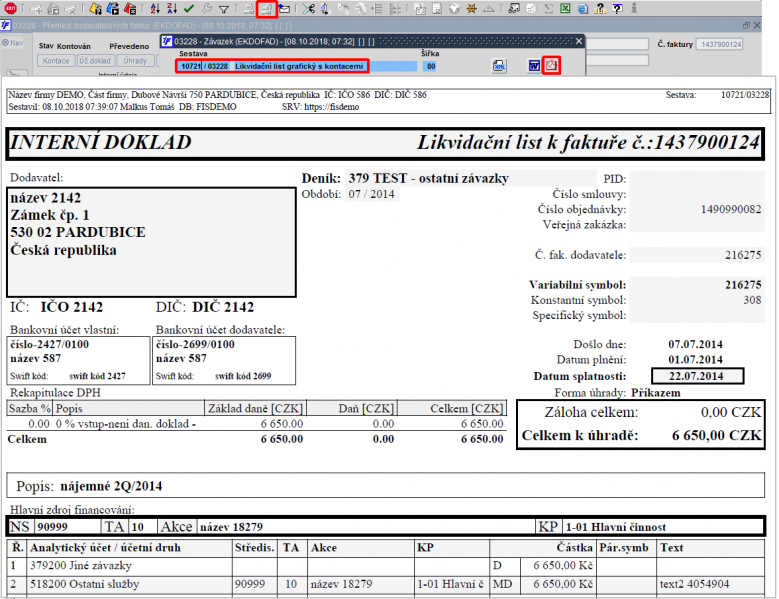Click own bank account 'číslo-2427/0100'
Image resolution: width=779 pixels, height=599 pixels.
coord(49,344)
